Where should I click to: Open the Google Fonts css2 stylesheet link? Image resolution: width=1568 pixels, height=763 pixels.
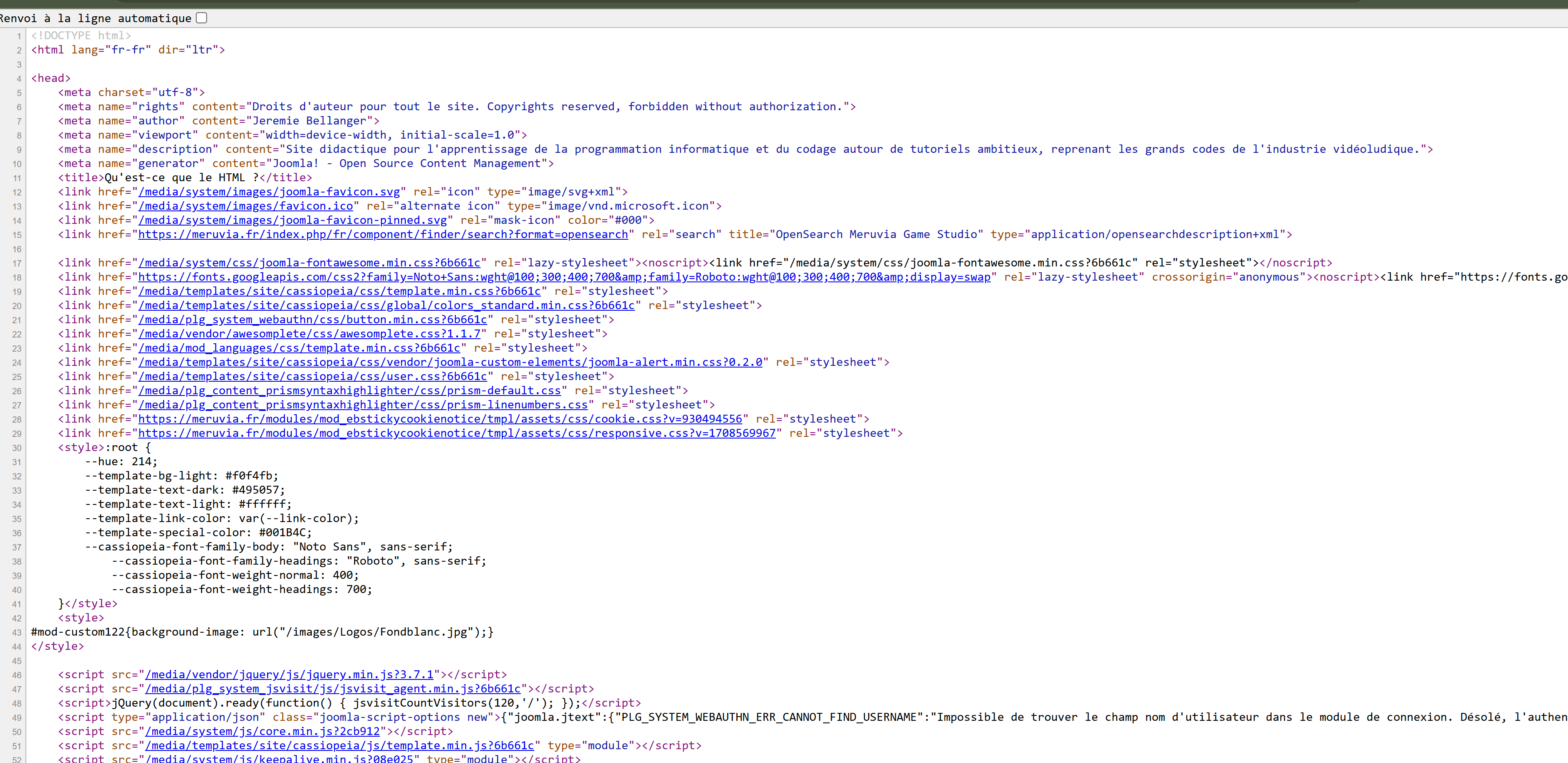(x=564, y=277)
